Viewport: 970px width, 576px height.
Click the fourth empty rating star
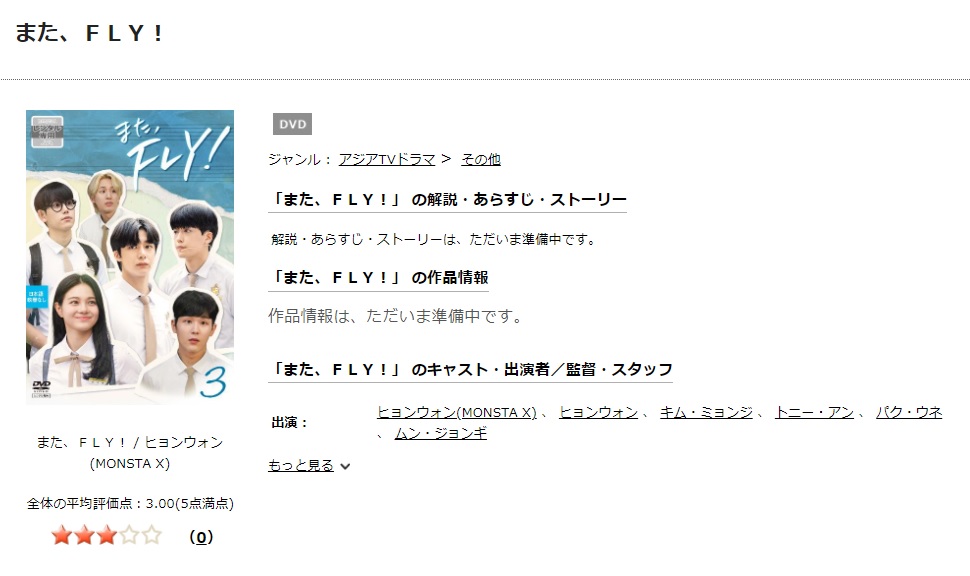[129, 535]
